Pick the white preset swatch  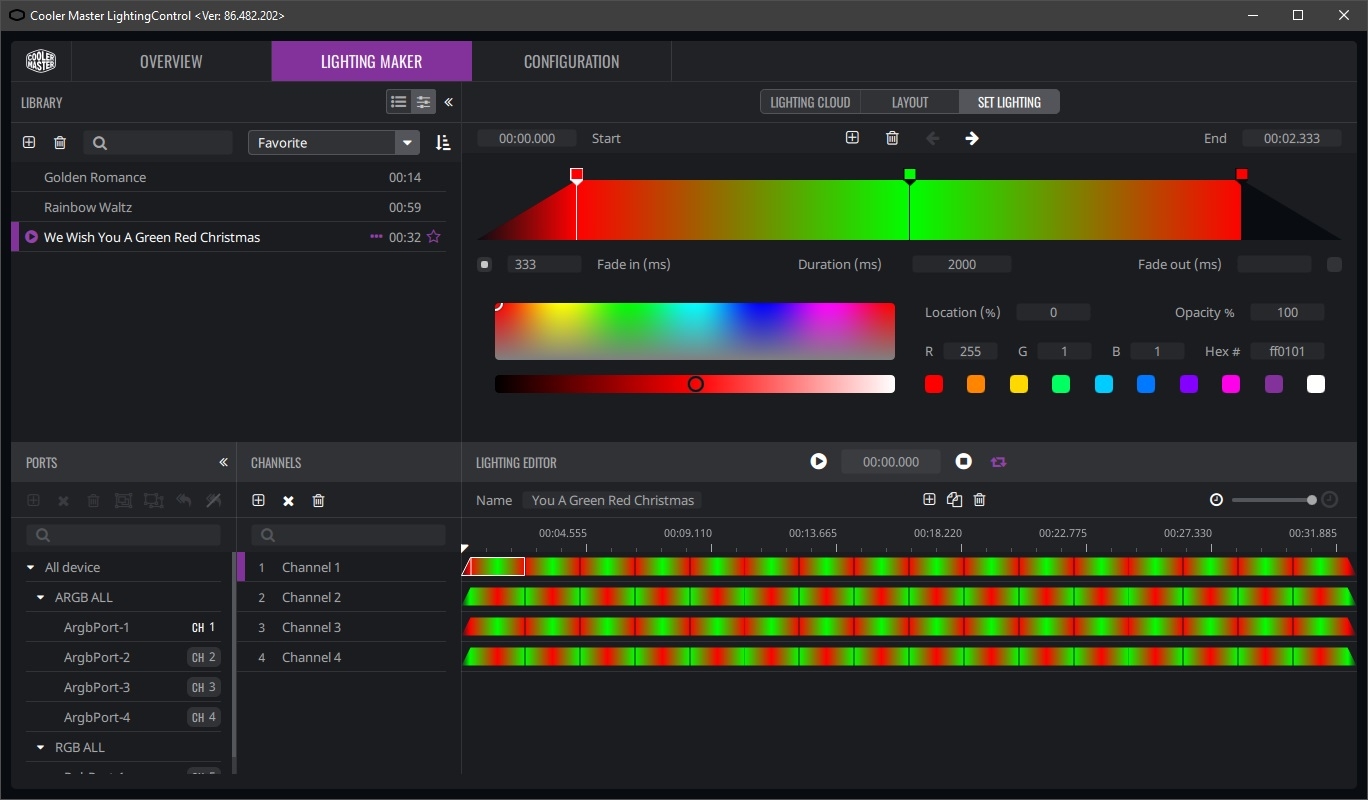click(1316, 384)
